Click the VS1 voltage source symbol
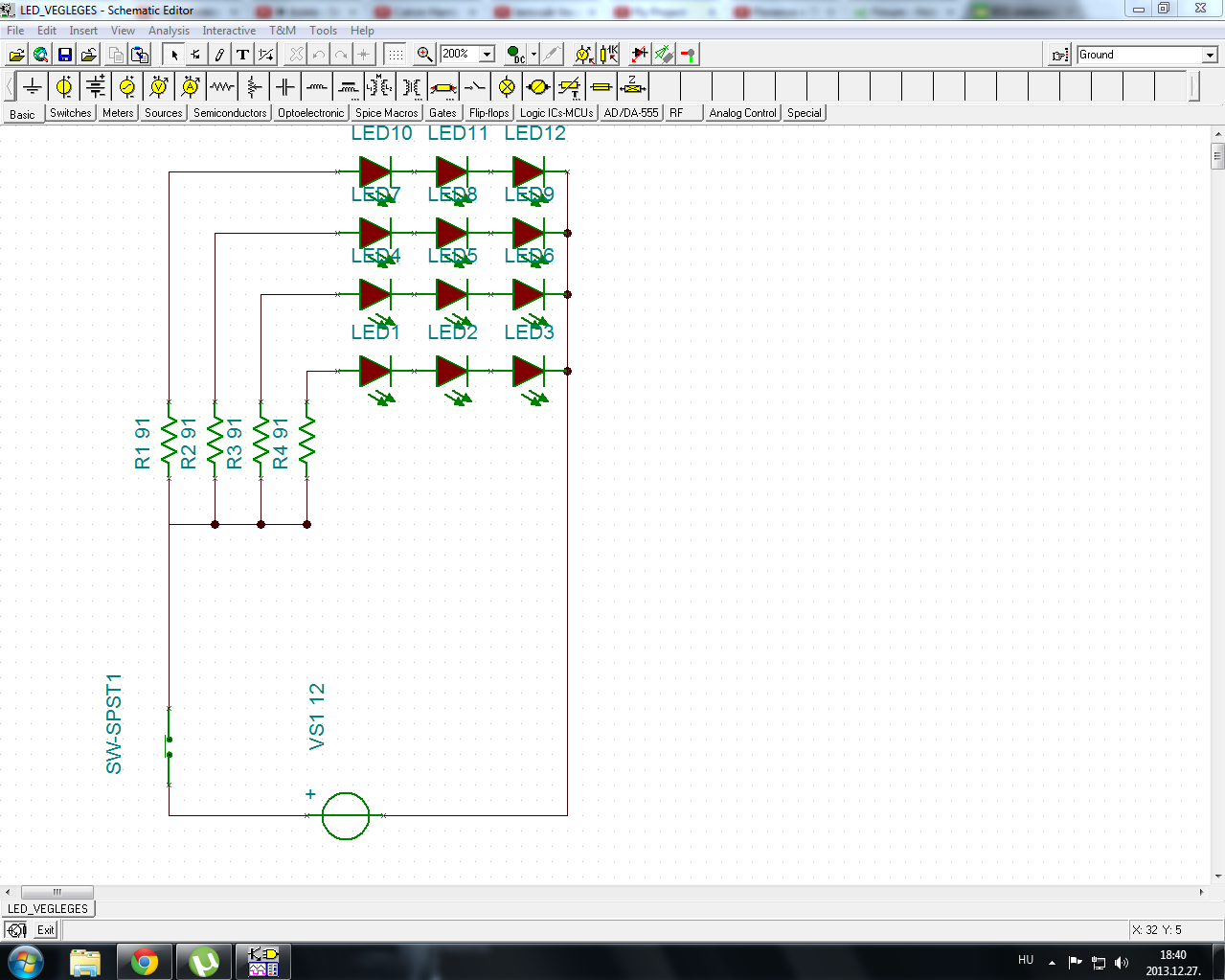1225x980 pixels. (x=346, y=815)
